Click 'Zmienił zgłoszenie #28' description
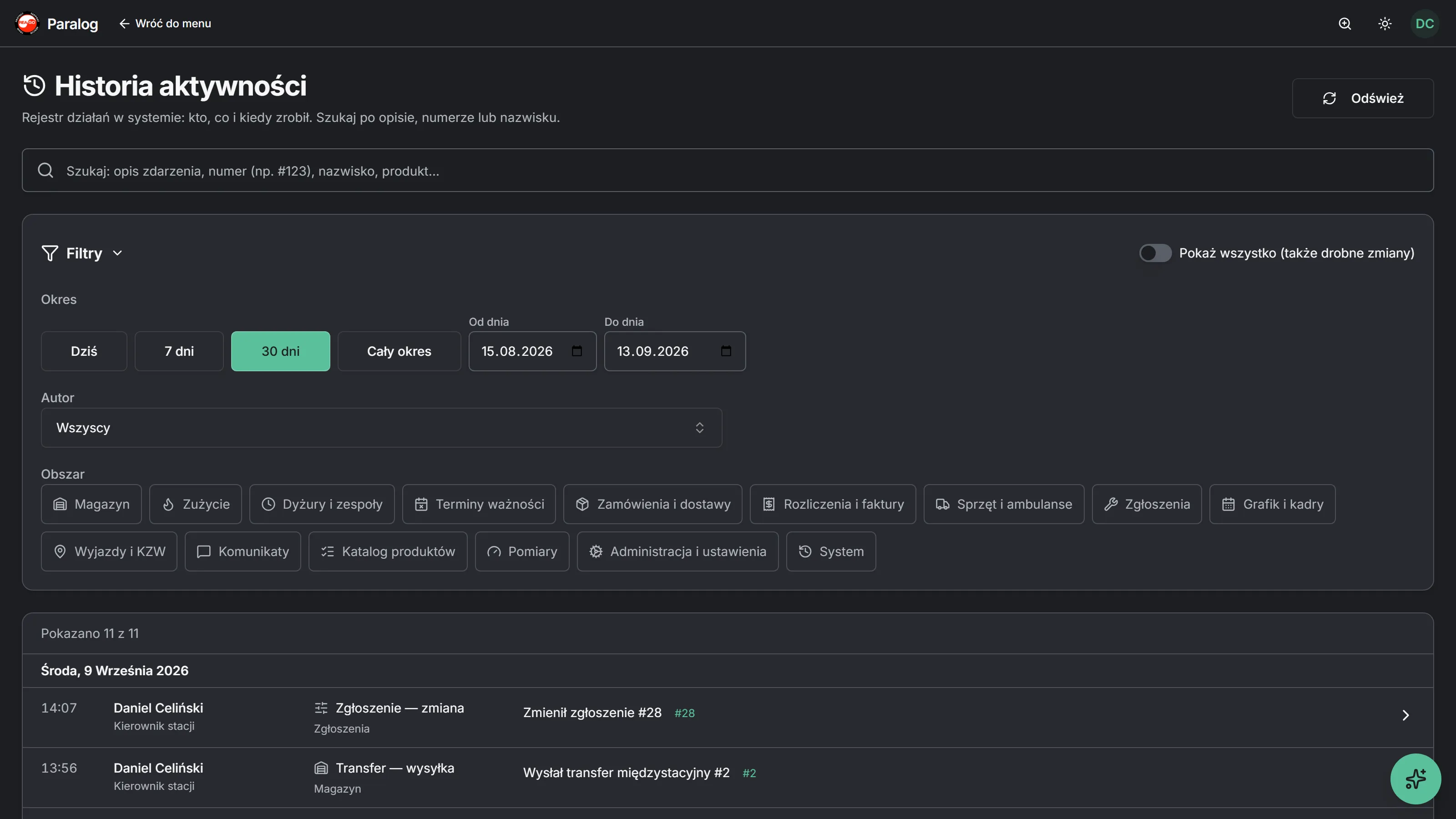 pos(592,713)
